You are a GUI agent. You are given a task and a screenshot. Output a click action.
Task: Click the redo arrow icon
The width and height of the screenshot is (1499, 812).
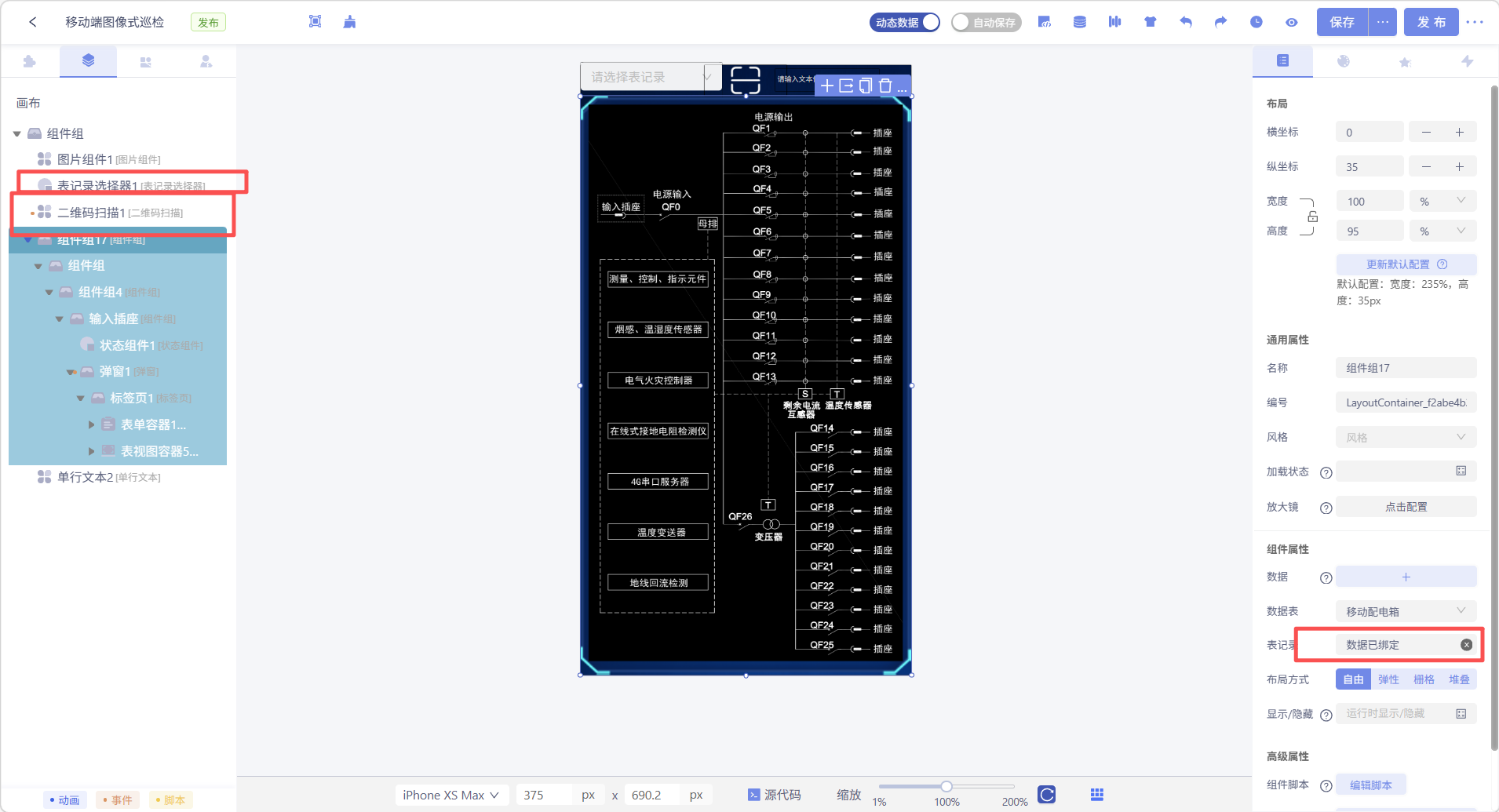pyautogui.click(x=1220, y=22)
